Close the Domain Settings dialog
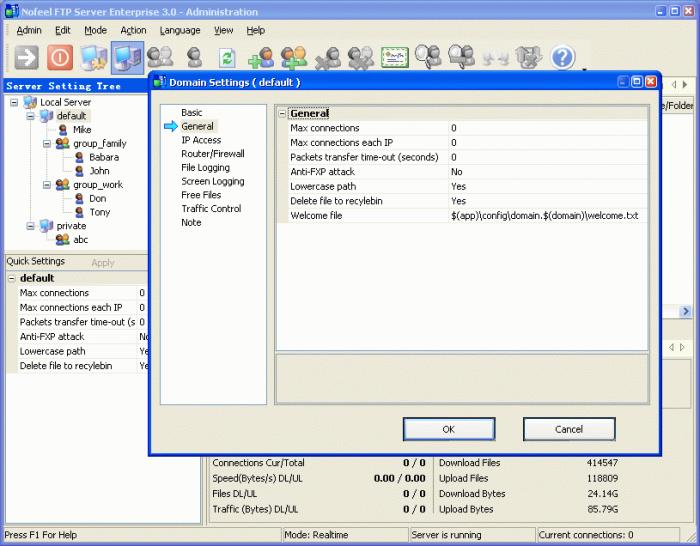The width and height of the screenshot is (700, 546). pos(651,82)
